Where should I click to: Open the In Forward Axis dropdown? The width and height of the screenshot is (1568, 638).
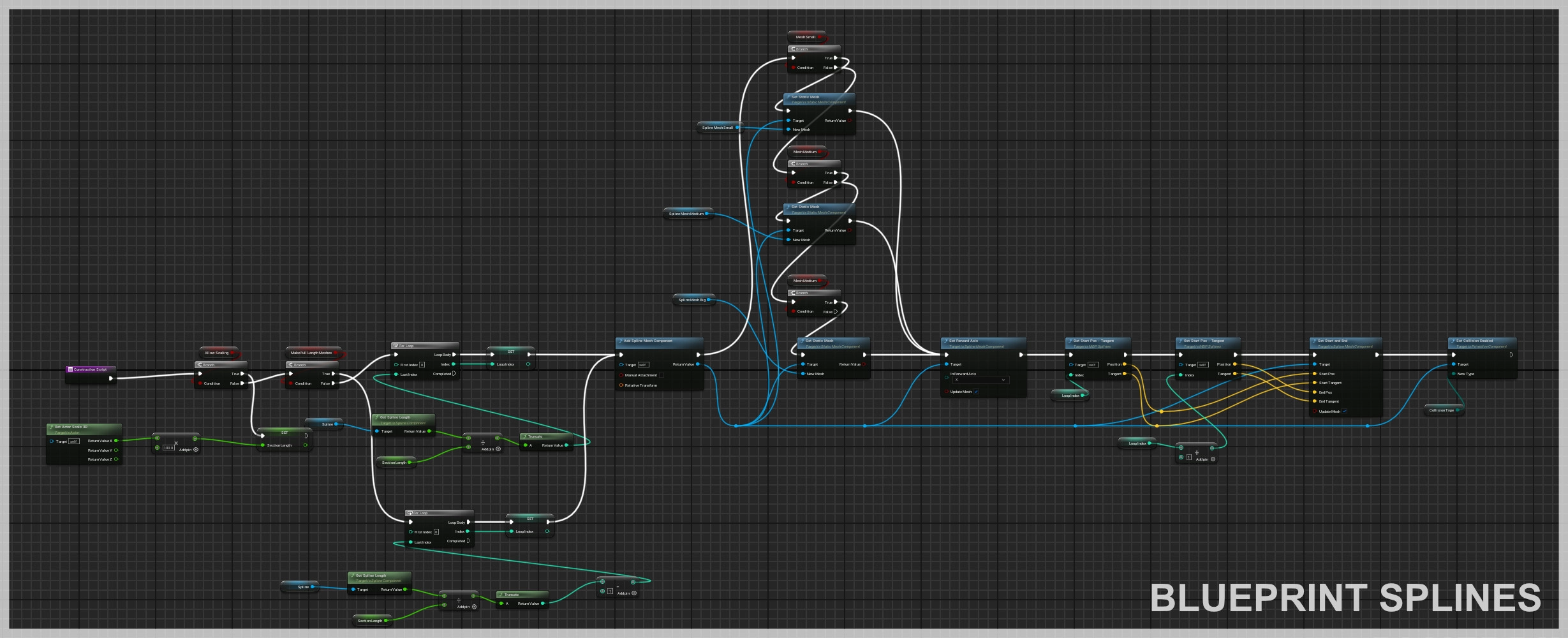980,380
